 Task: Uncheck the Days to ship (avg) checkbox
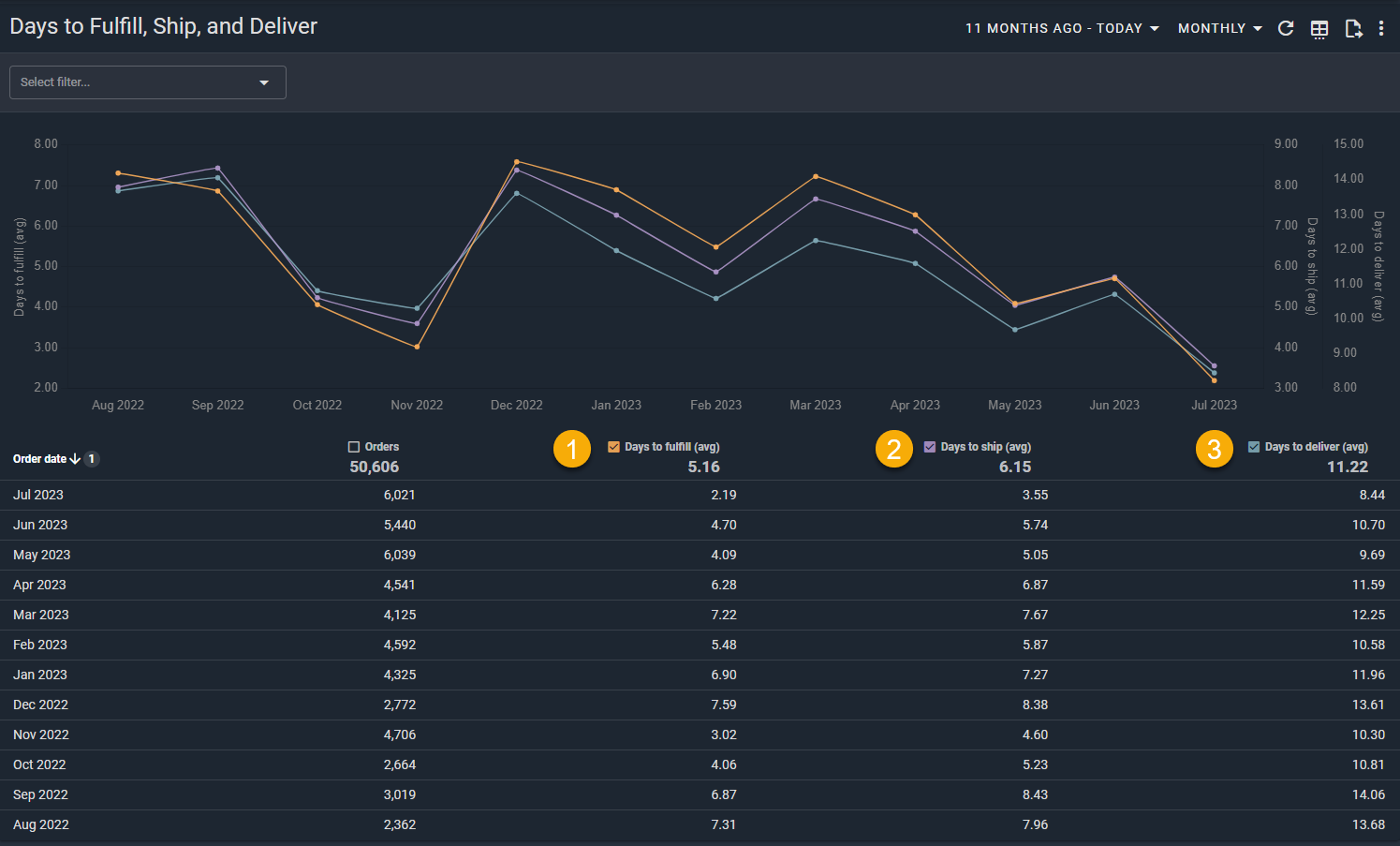[930, 447]
